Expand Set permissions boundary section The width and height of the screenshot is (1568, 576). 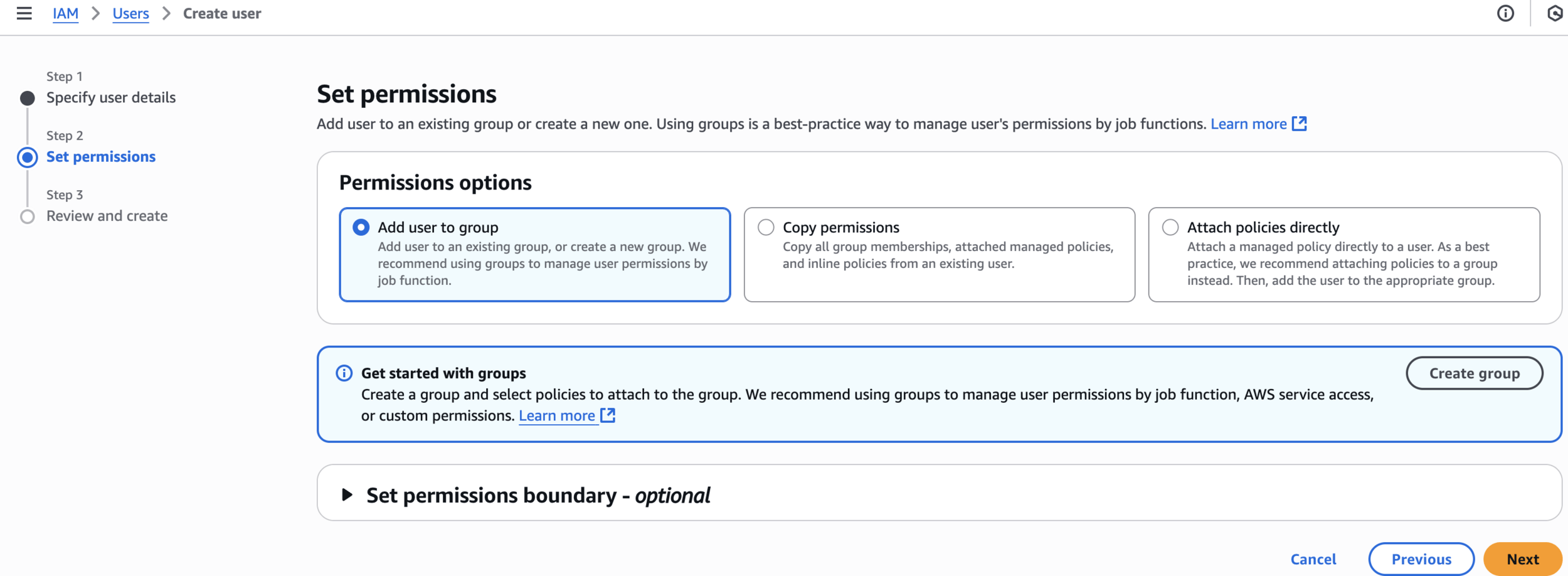click(x=347, y=495)
